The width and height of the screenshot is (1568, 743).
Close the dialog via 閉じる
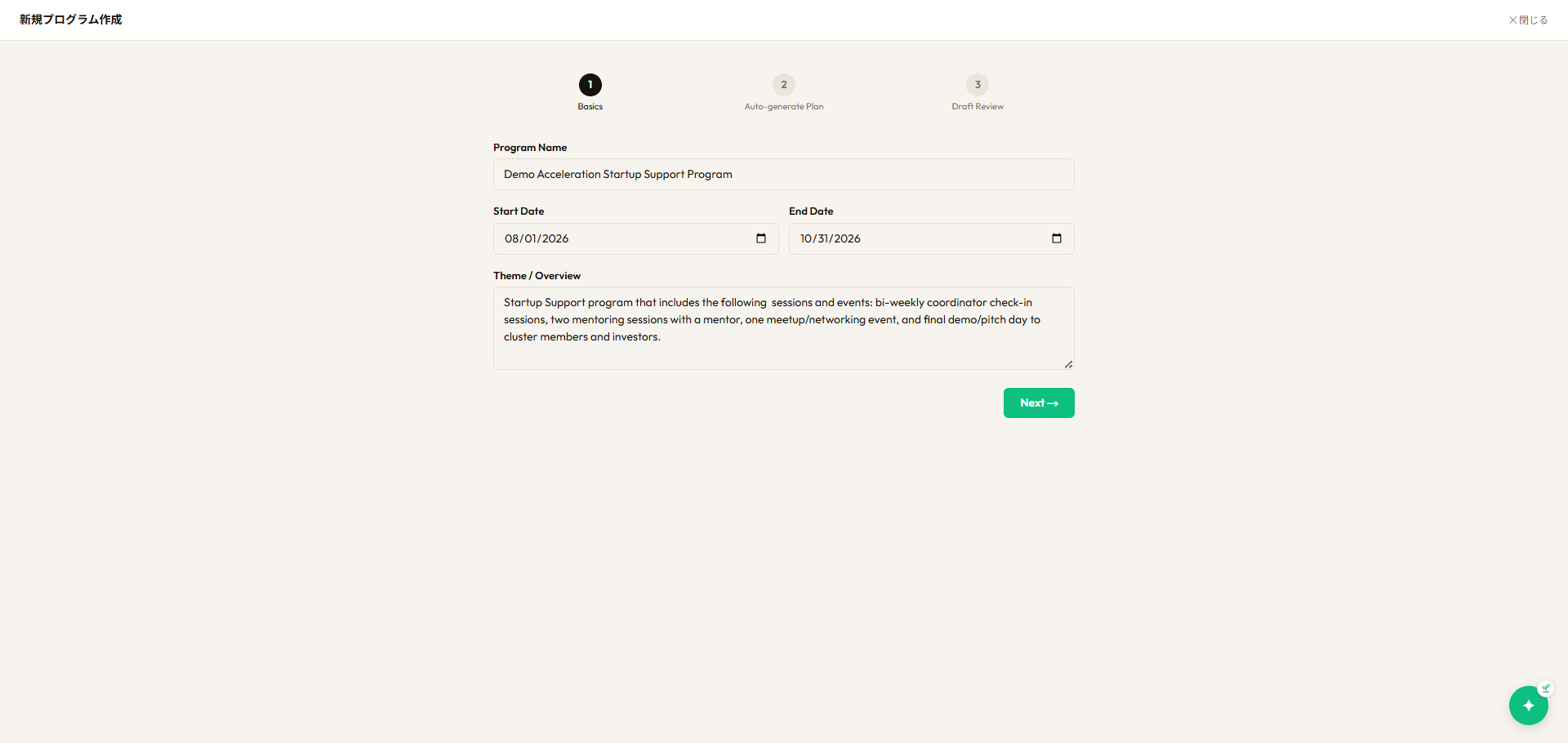point(1528,20)
